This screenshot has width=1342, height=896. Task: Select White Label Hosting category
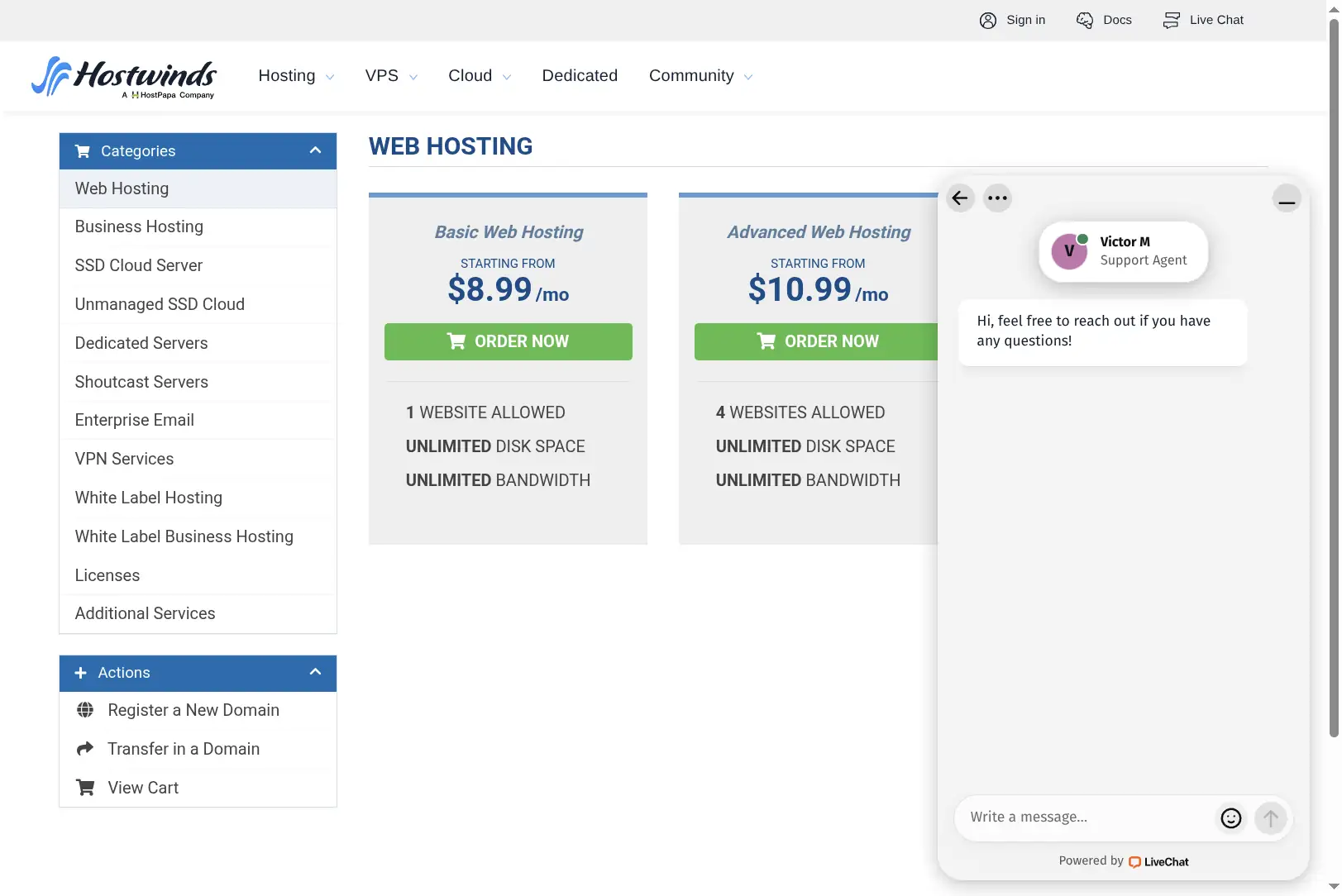click(198, 498)
